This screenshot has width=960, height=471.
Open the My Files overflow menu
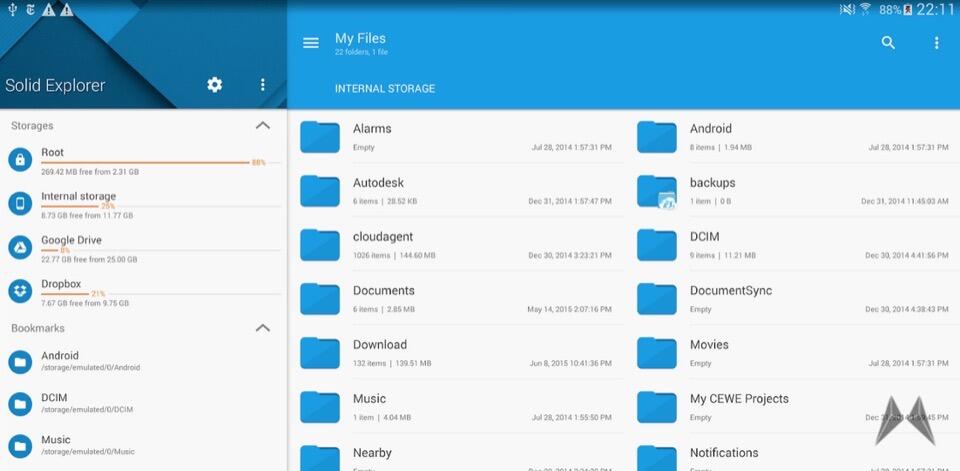tap(936, 43)
